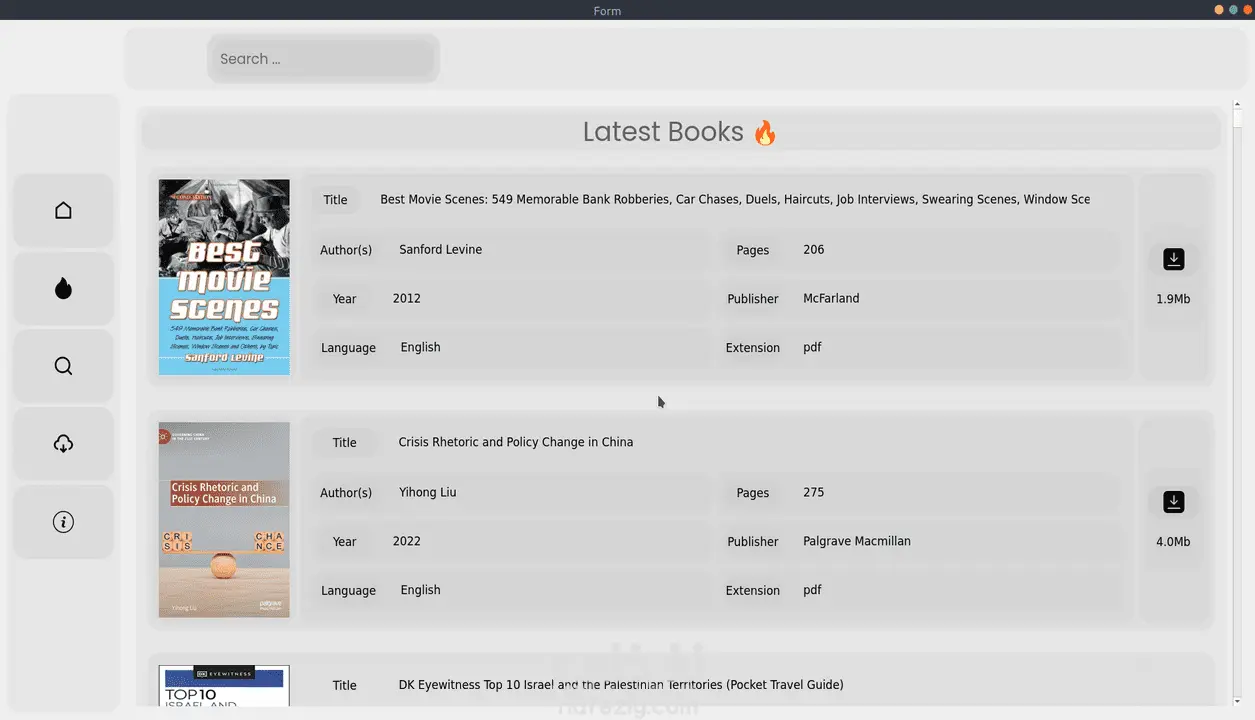Select author Sanford Levine
This screenshot has height=720, width=1255.
(440, 250)
